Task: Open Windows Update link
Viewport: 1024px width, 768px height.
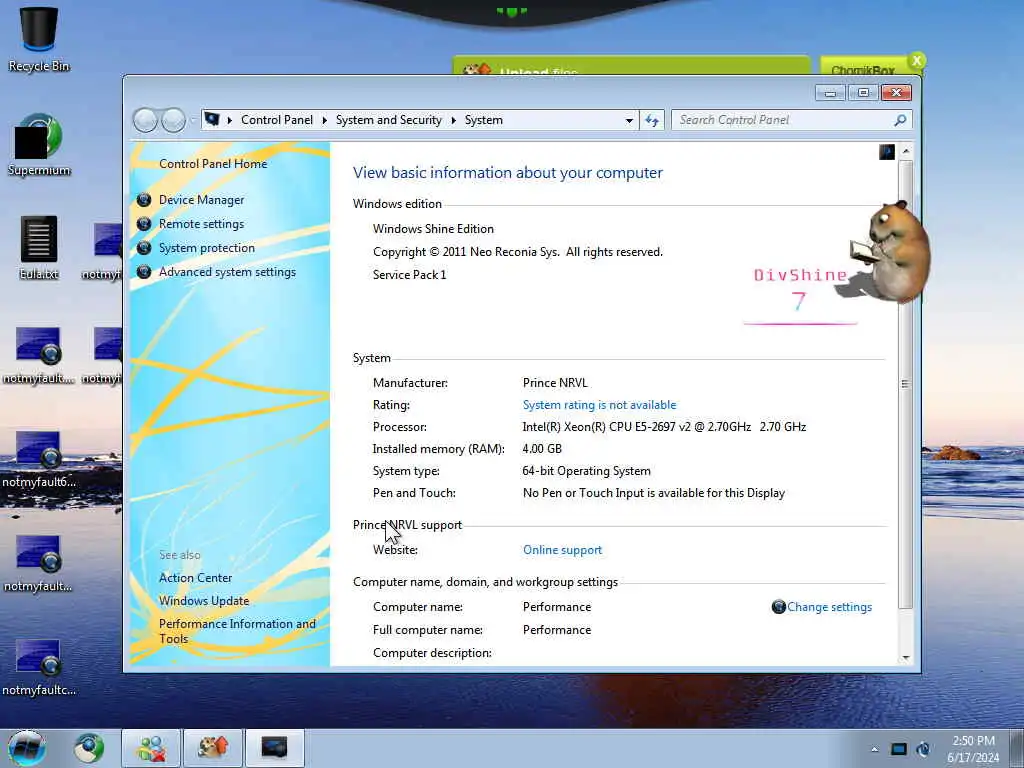Action: [x=204, y=601]
